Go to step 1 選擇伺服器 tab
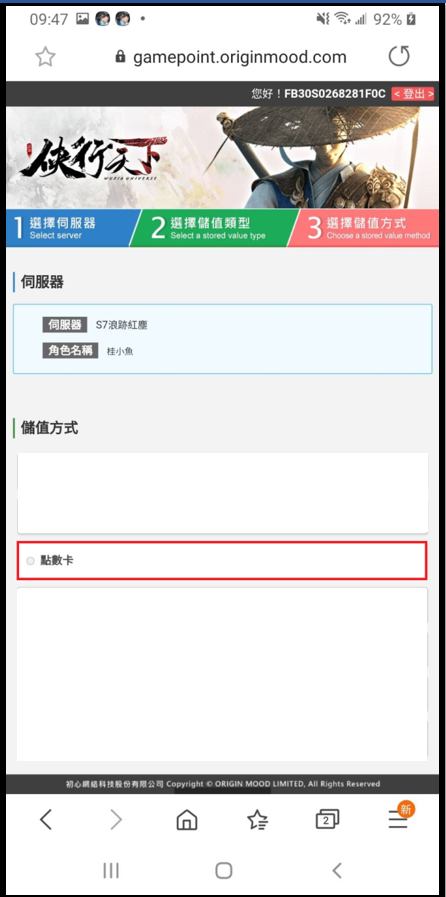 [x=71, y=228]
